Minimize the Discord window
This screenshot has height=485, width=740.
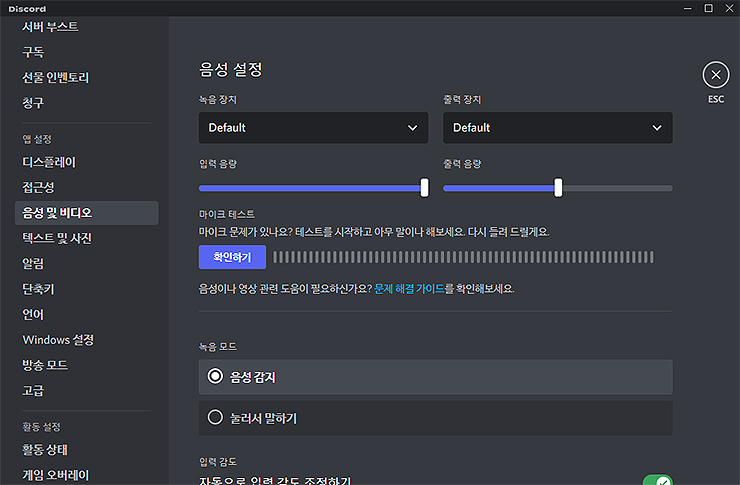click(688, 8)
